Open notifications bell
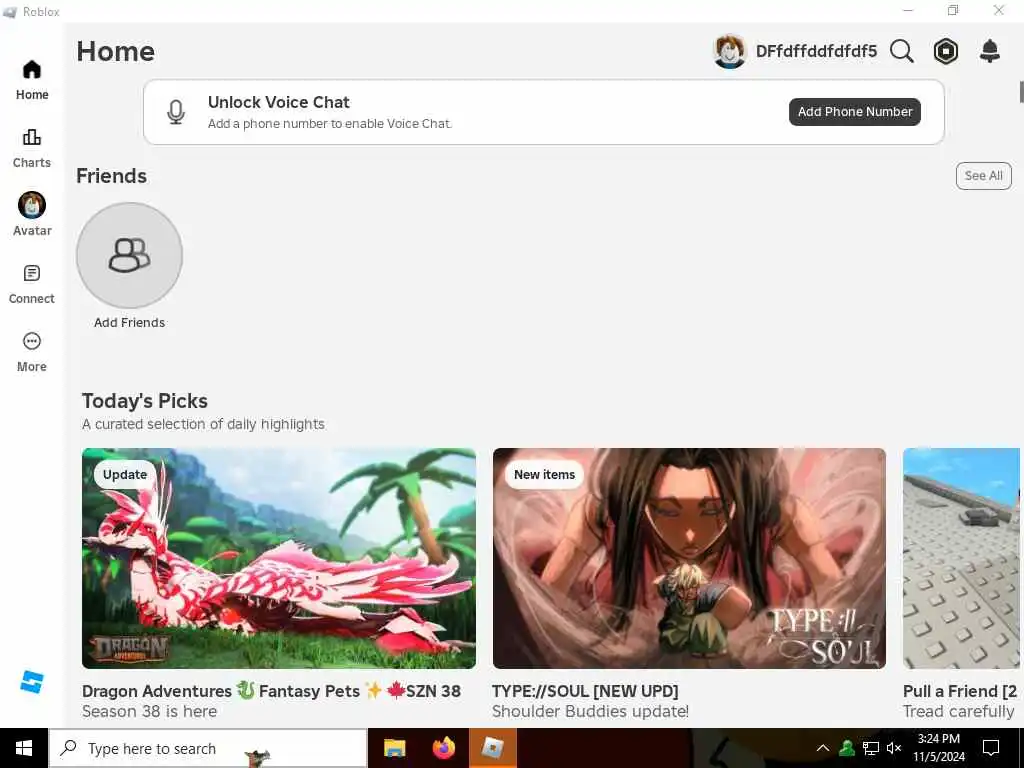Screen dimensions: 1024x768 (x=990, y=51)
